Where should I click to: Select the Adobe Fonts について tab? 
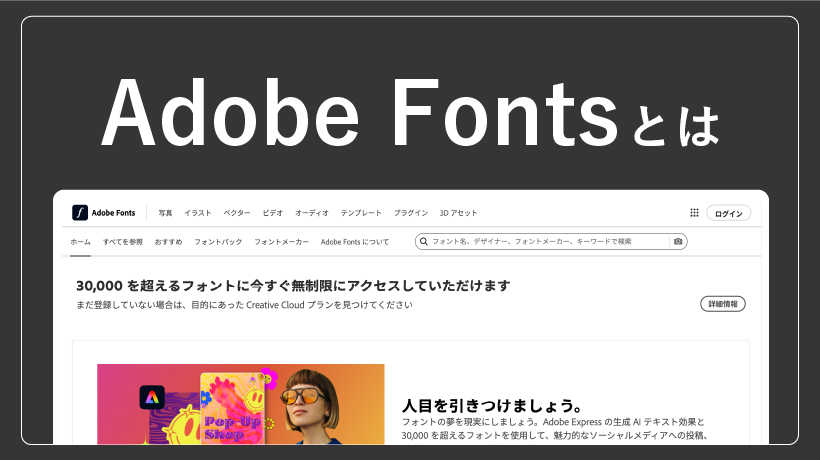(355, 242)
